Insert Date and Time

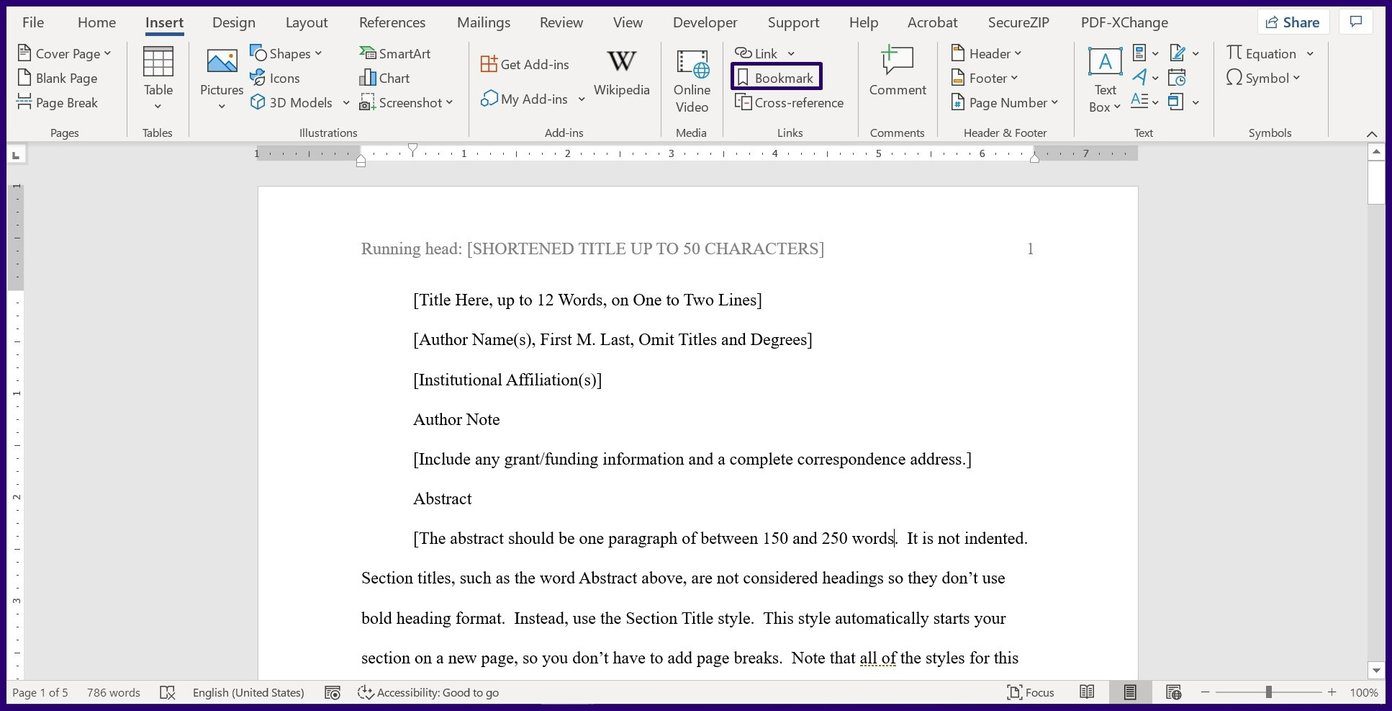point(1177,77)
